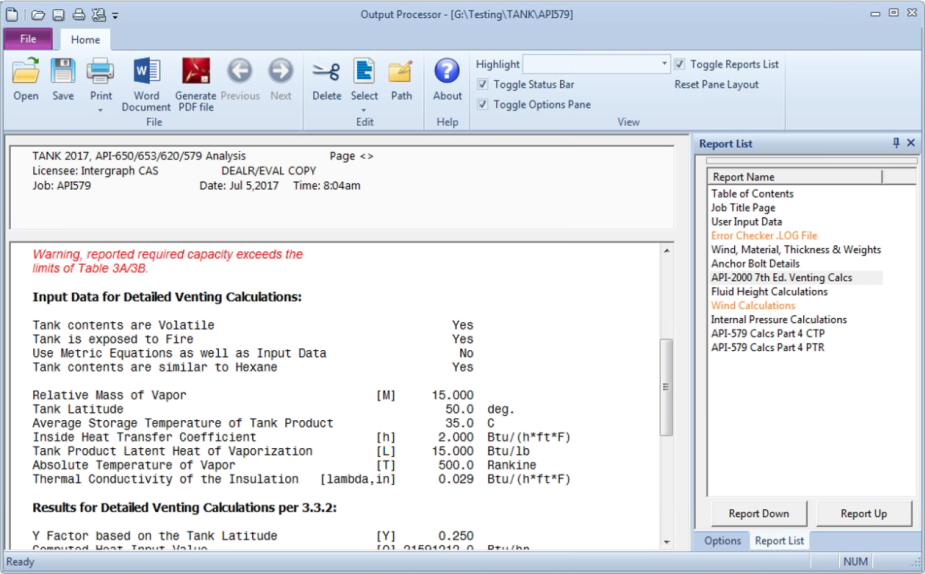Click the Open folder ribbon icon
Image resolution: width=925 pixels, height=574 pixels.
coord(26,72)
